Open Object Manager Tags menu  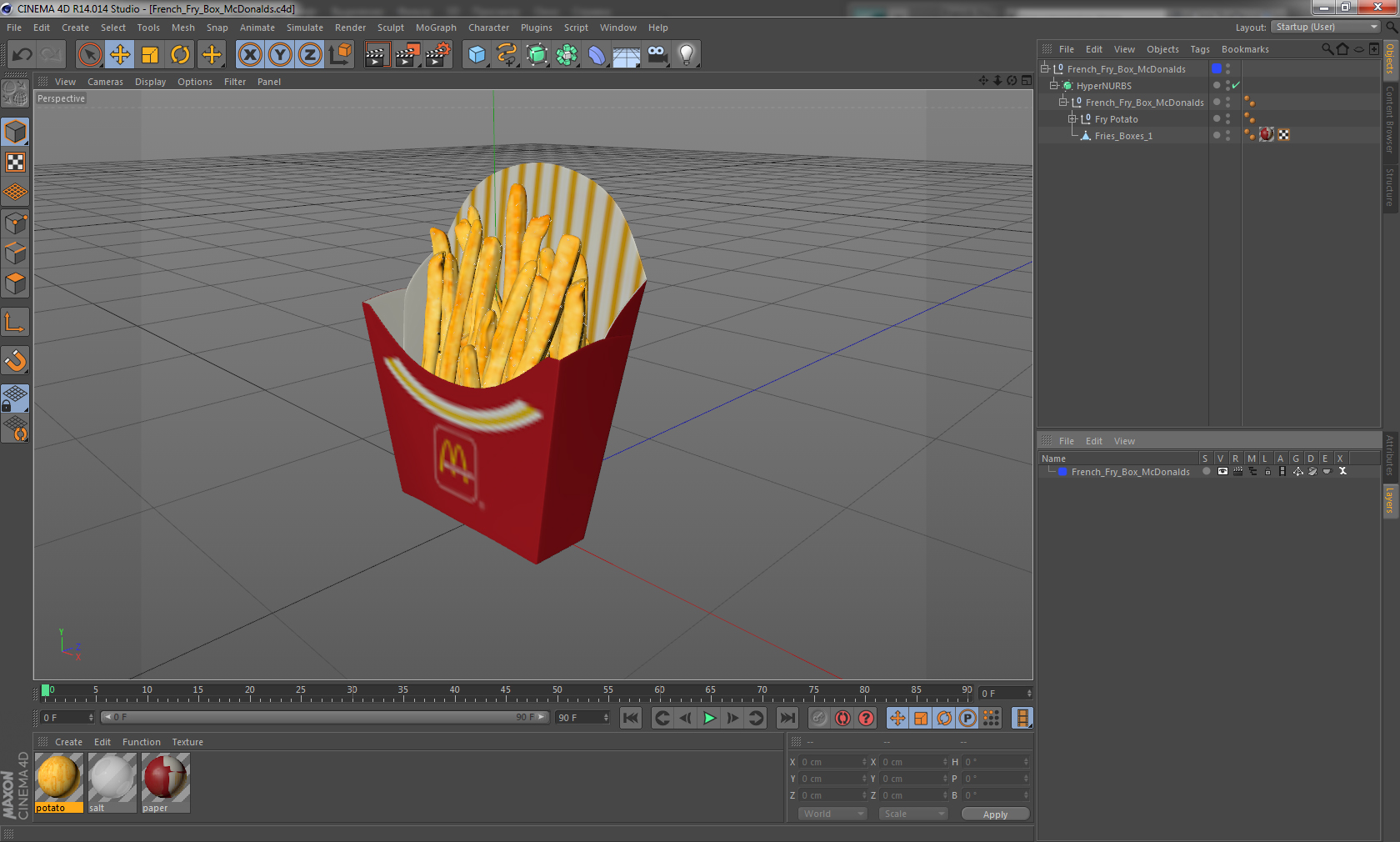pyautogui.click(x=1200, y=49)
